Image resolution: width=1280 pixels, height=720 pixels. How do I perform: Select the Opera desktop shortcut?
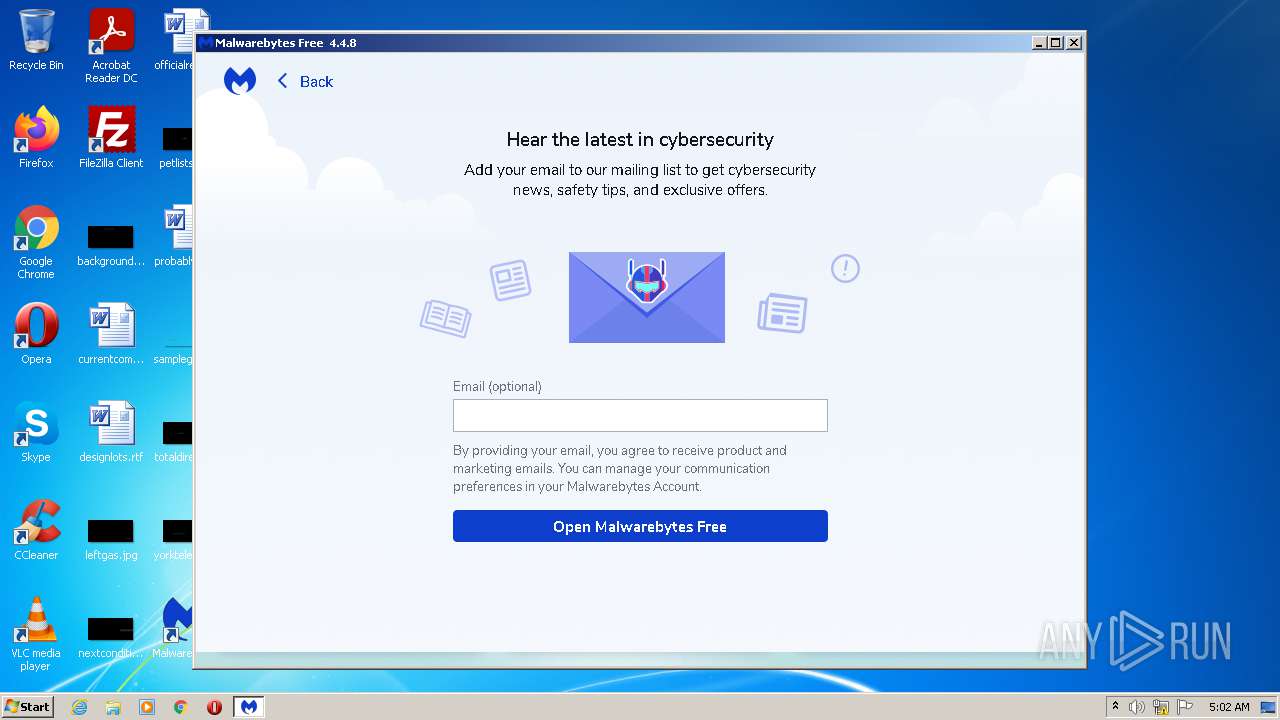coord(36,334)
